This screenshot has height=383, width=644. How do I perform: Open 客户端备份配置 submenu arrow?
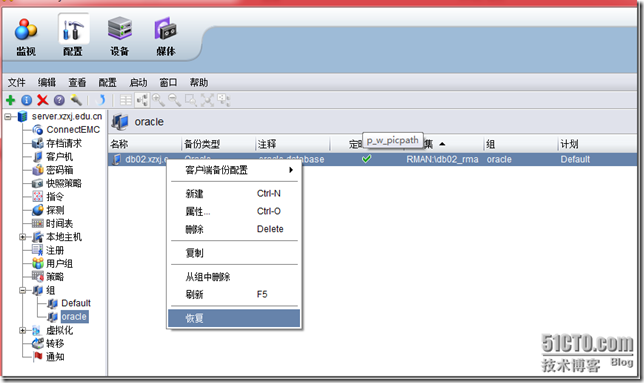(291, 170)
